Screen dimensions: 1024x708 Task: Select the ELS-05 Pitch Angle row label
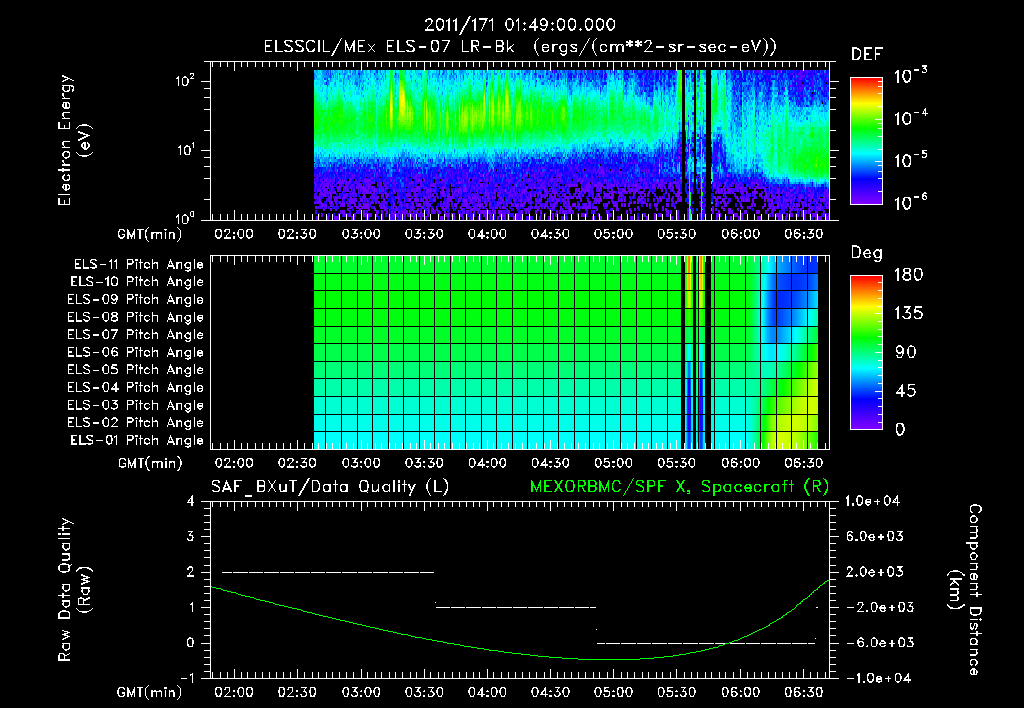tap(136, 370)
